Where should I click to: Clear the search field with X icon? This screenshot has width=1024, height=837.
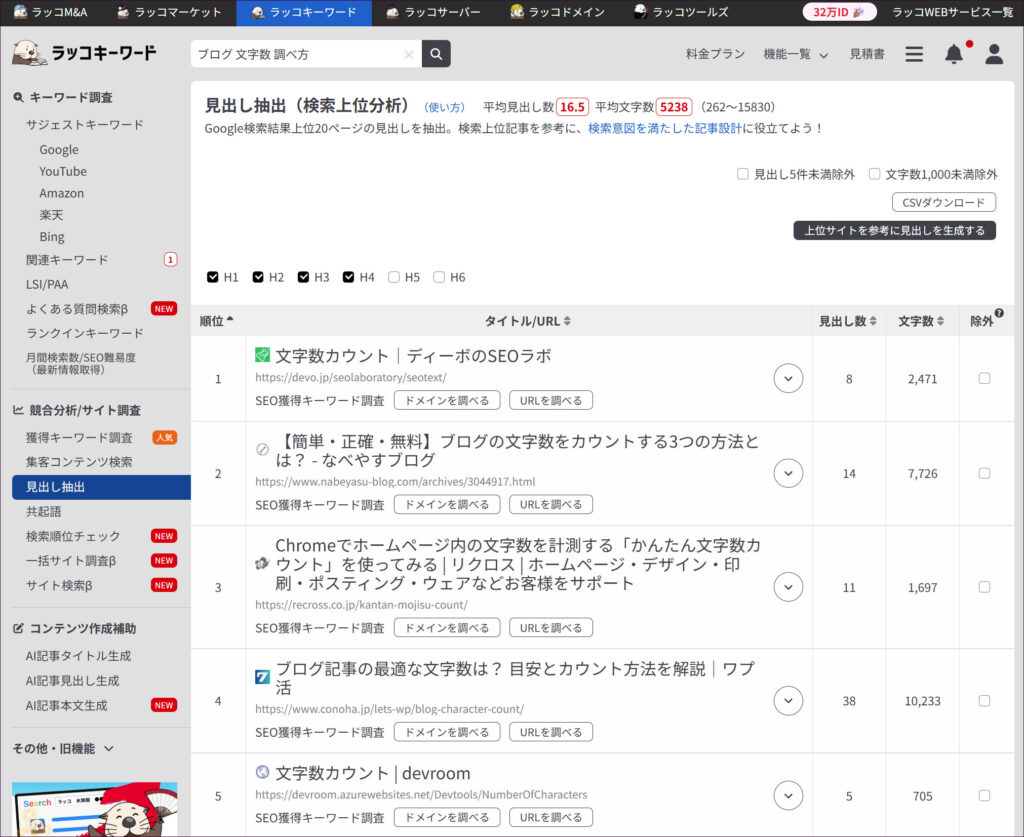[408, 55]
